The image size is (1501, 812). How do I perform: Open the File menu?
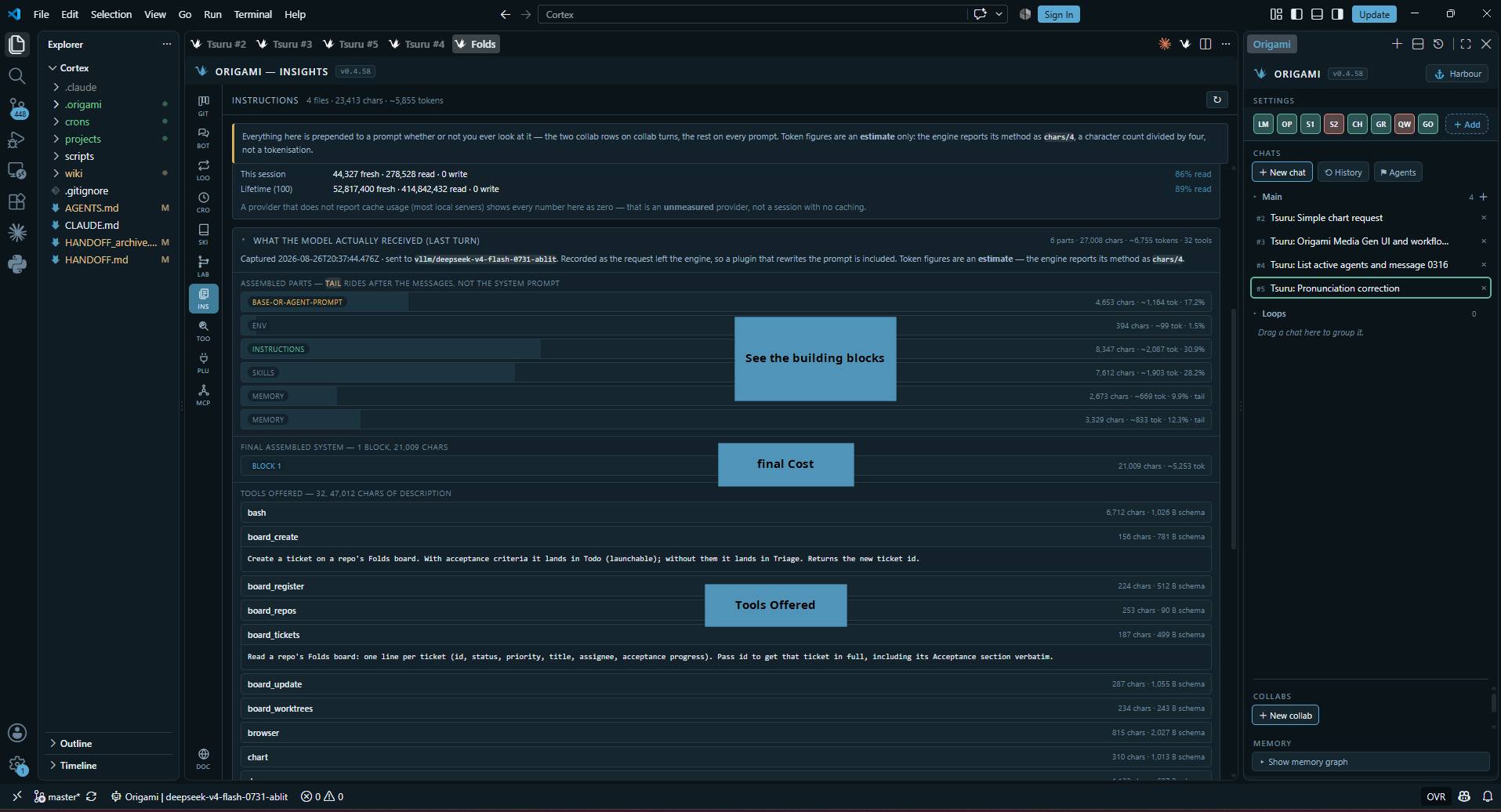(42, 14)
